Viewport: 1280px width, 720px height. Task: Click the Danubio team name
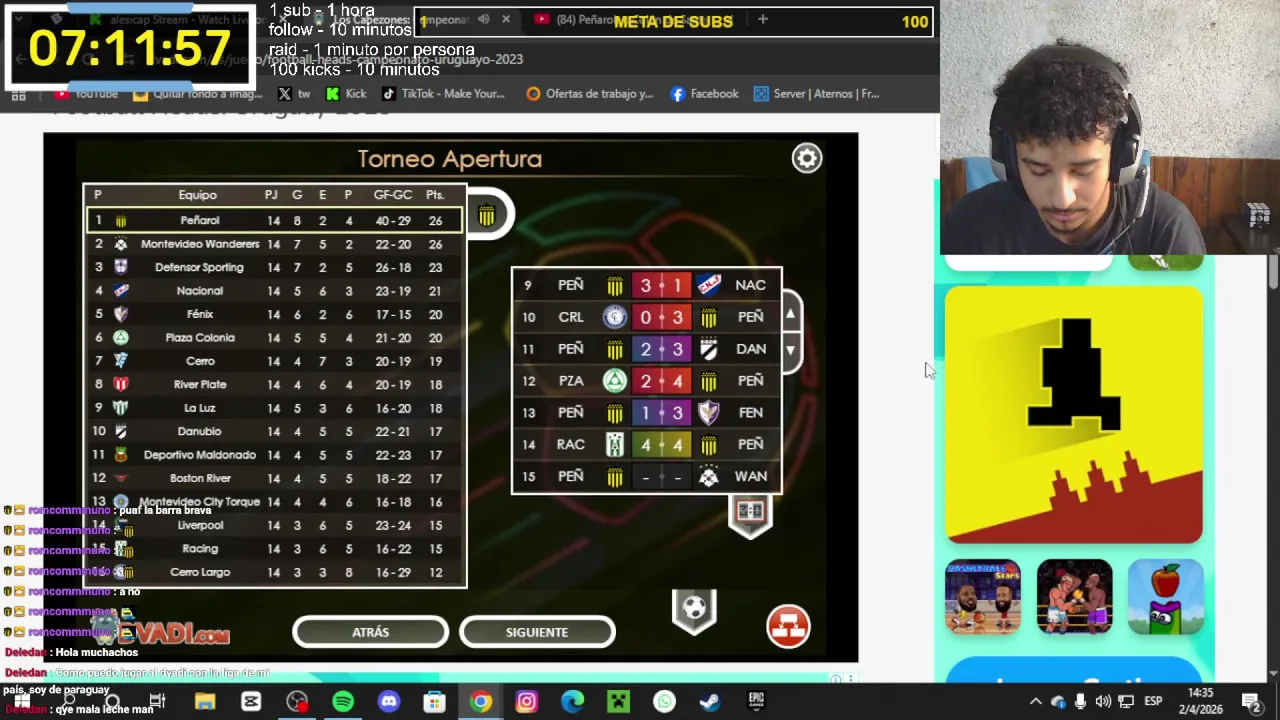[x=199, y=431]
